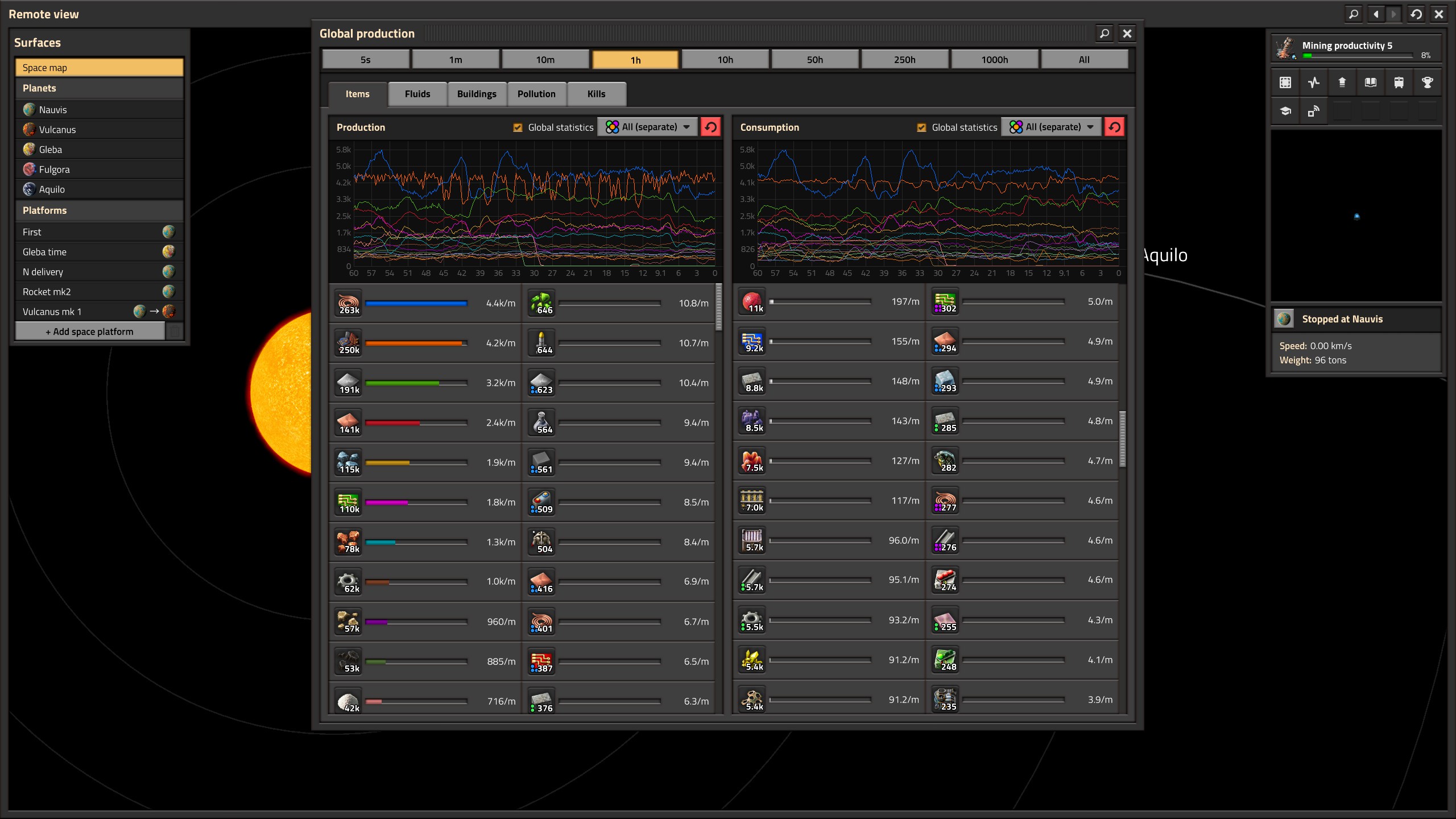Switch to the Fluids tab
Viewport: 1456px width, 819px height.
tap(417, 94)
